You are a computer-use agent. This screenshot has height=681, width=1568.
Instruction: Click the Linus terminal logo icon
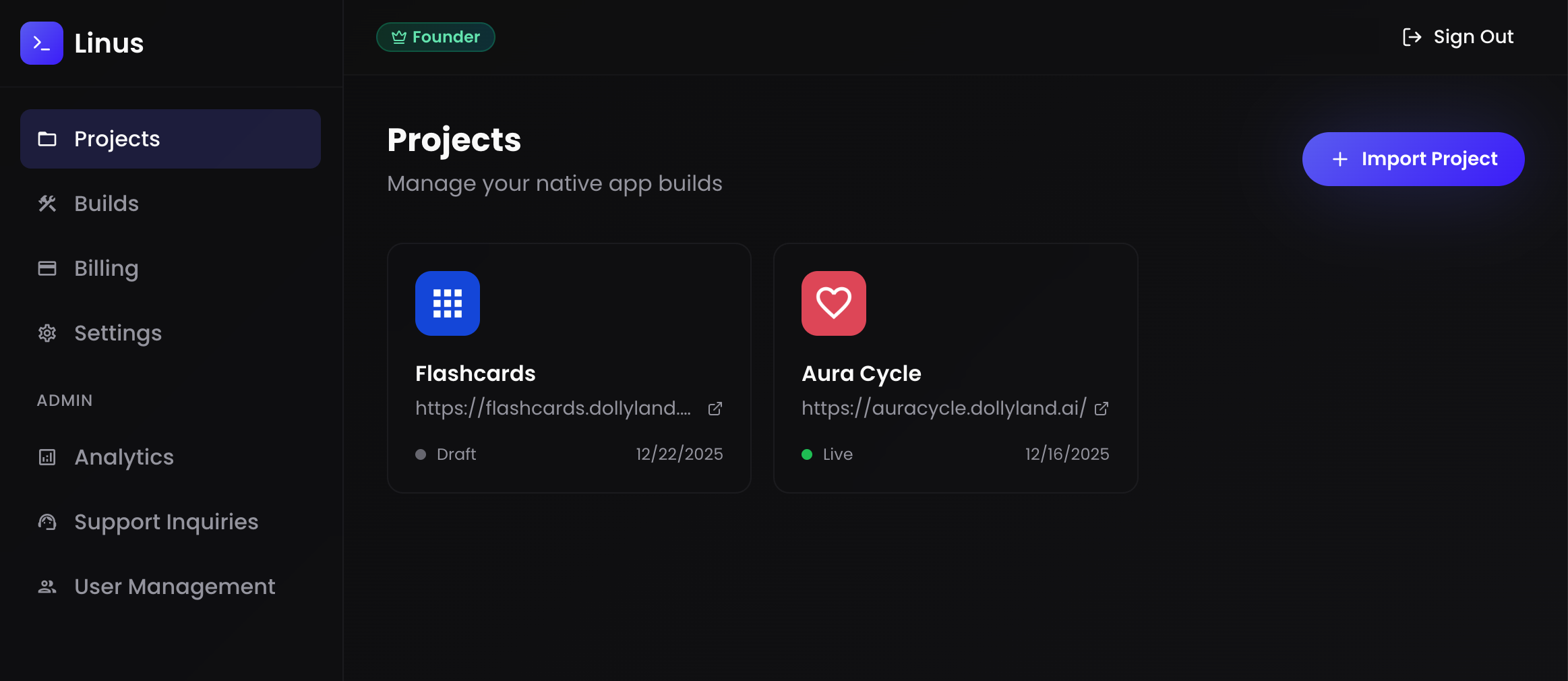coord(42,43)
